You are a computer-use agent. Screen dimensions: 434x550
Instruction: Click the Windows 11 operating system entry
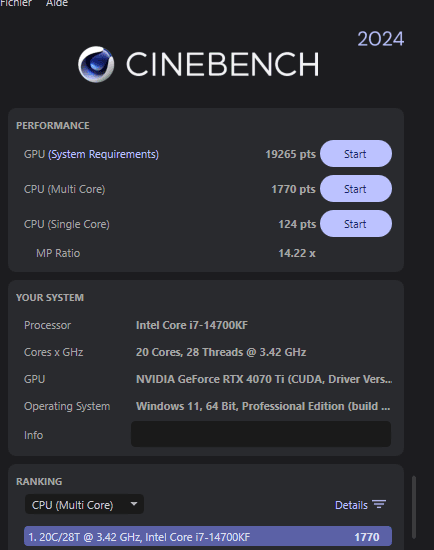(263, 406)
